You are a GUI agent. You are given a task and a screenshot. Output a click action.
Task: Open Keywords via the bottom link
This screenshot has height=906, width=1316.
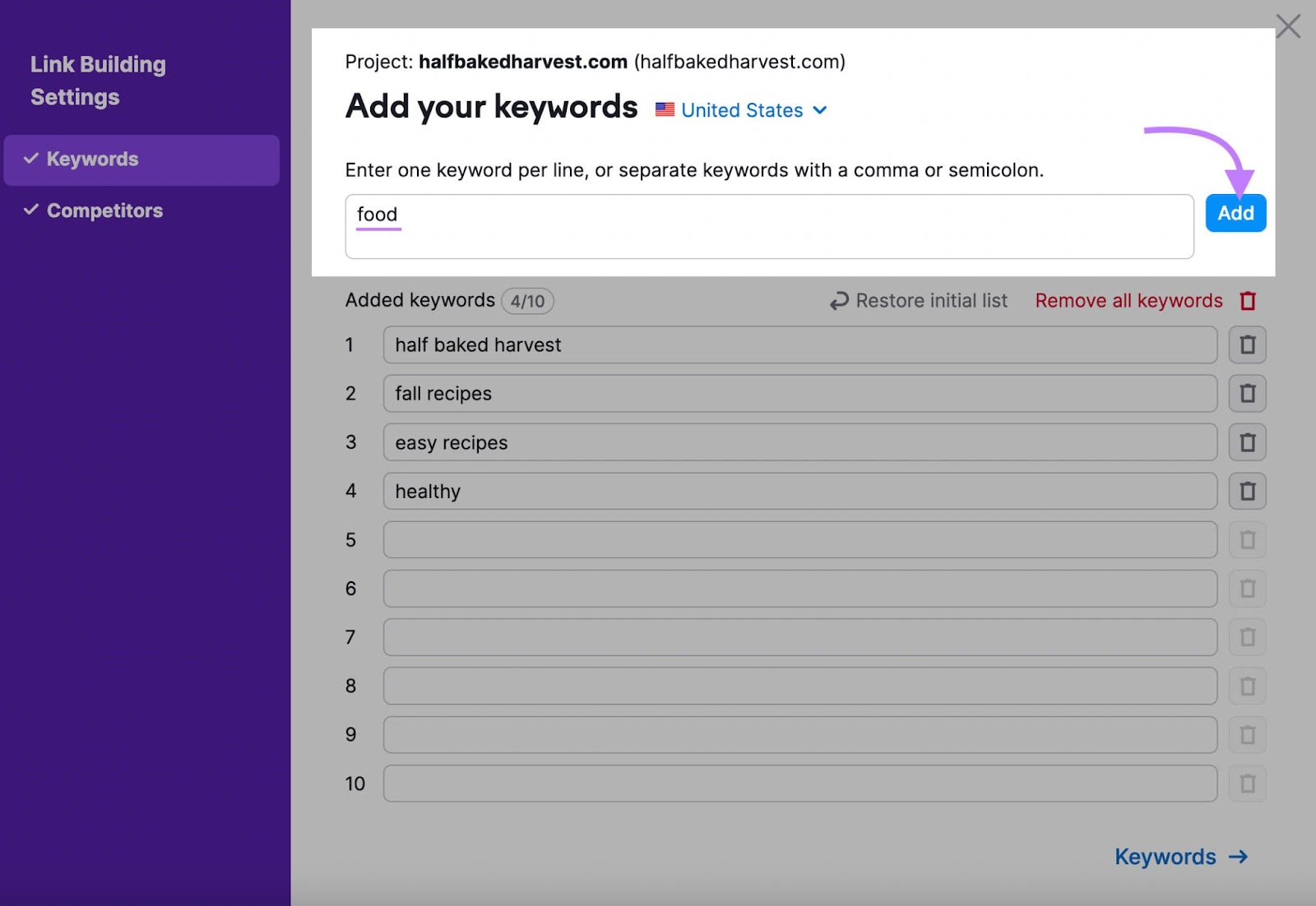pyautogui.click(x=1165, y=857)
